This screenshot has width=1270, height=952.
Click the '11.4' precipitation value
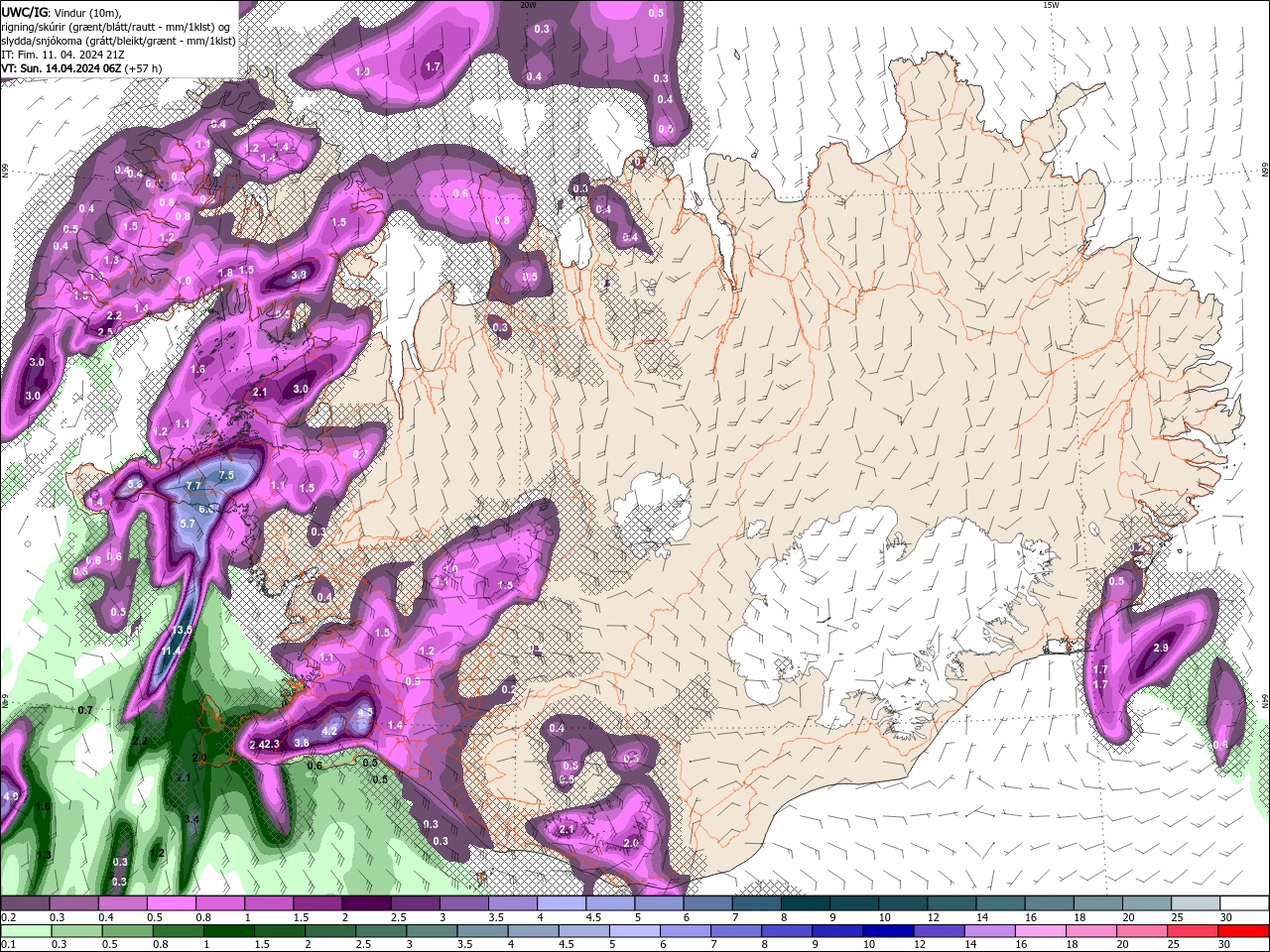coord(172,651)
